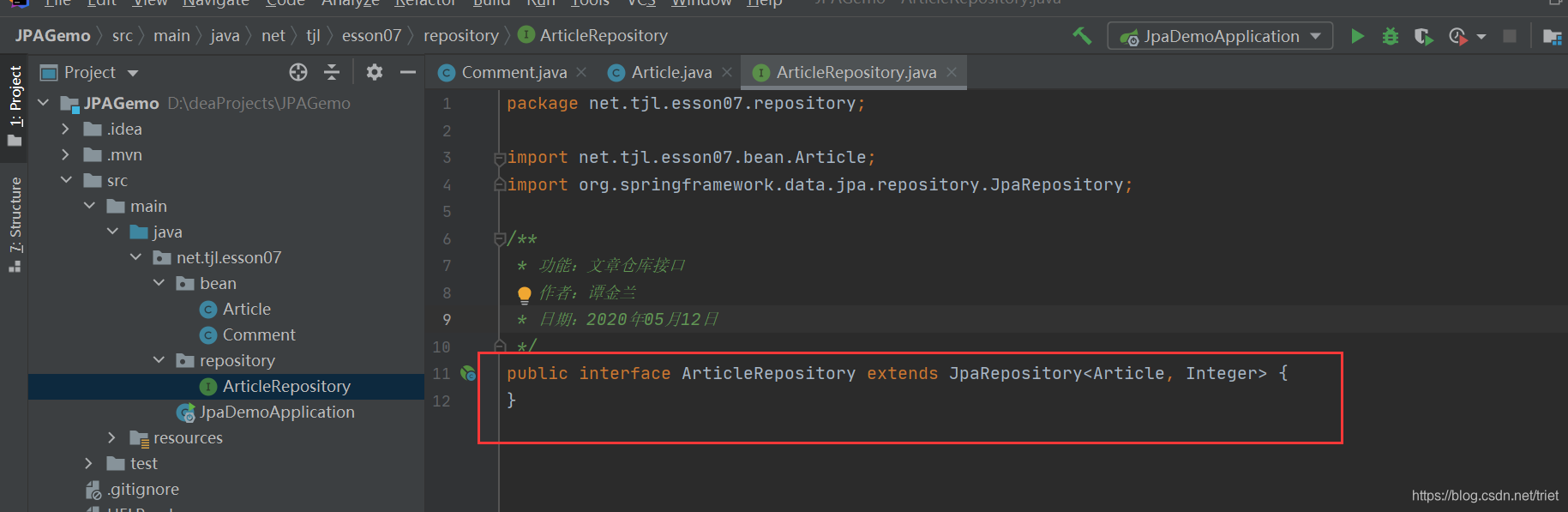Screen dimensions: 1568x512
Task: Run JpaDemoApplication with green play button
Action: [x=1357, y=36]
